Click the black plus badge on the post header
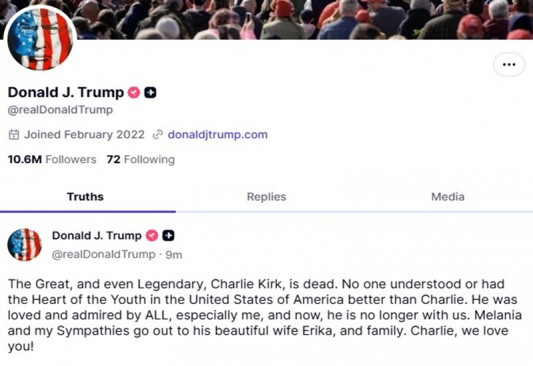 [168, 236]
